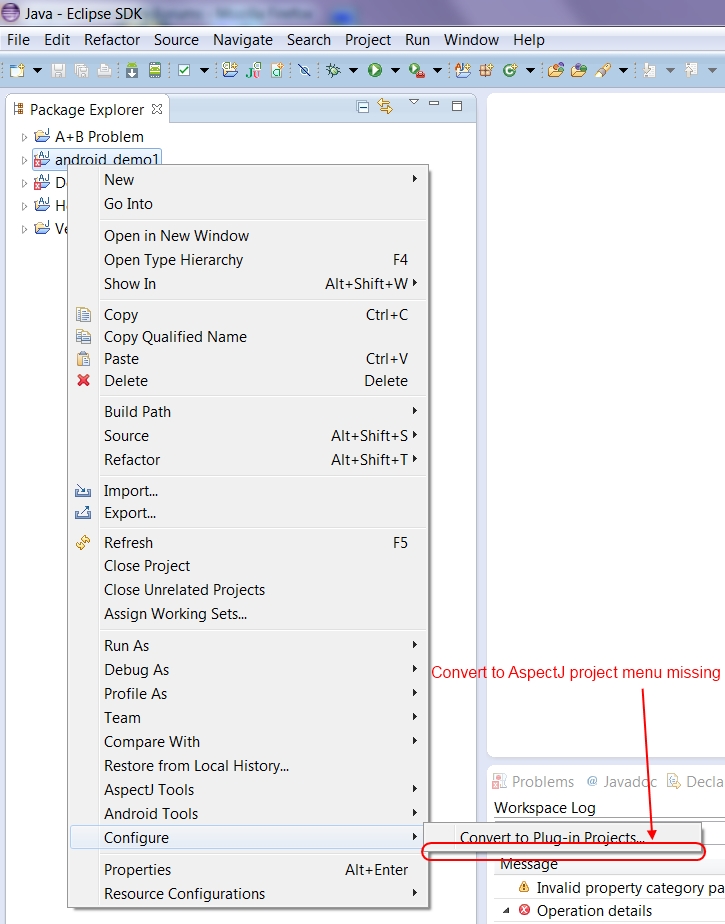725x924 pixels.
Task: Select Close Project entry
Action: pos(248,566)
